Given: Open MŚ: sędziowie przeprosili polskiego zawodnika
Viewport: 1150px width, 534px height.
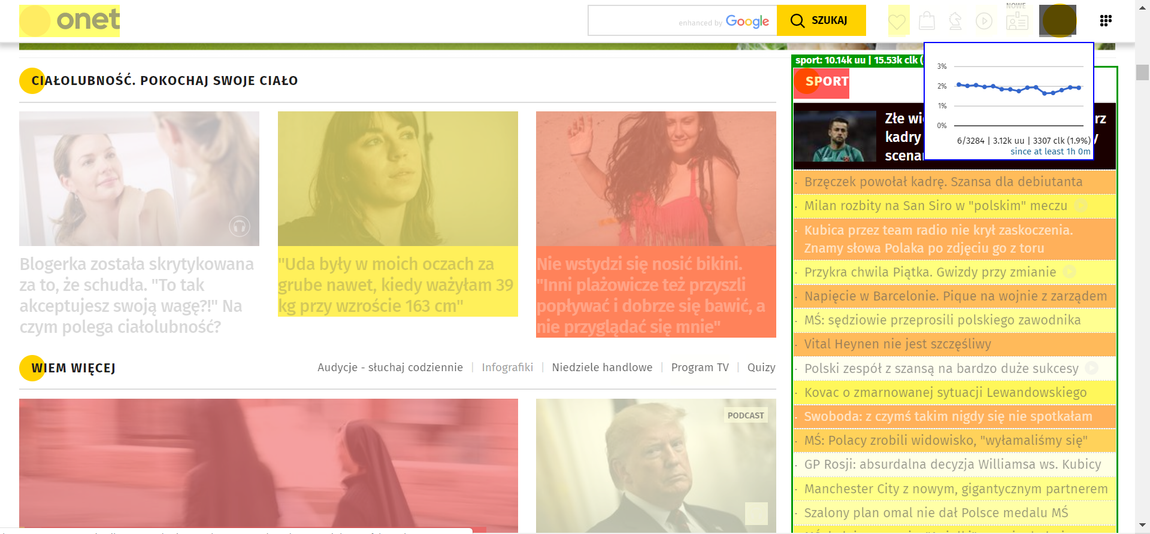Looking at the screenshot, I should pos(942,321).
